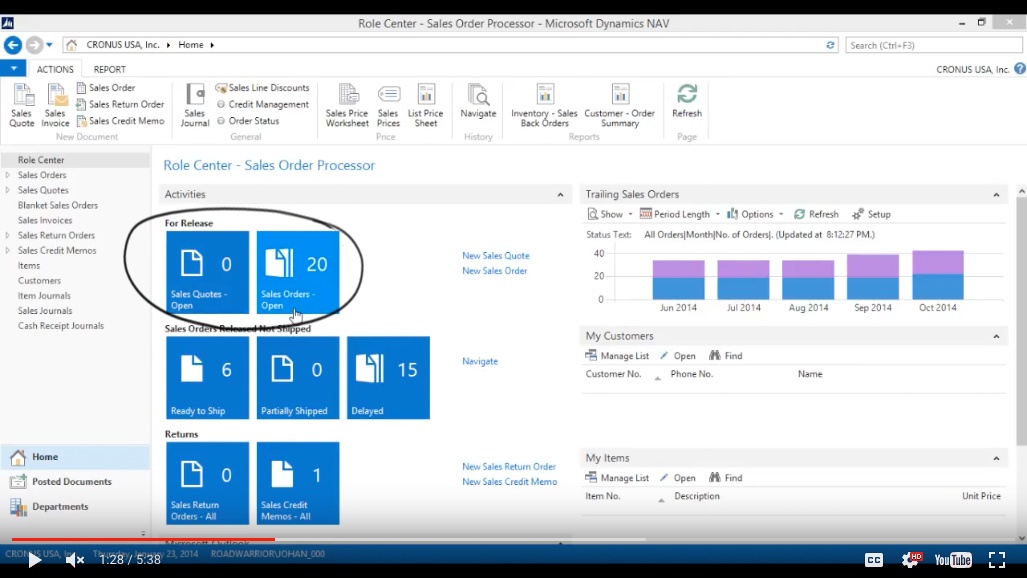Screen dimensions: 1027x578
Task: Click Sales Credit Memo in ribbon
Action: (x=120, y=121)
